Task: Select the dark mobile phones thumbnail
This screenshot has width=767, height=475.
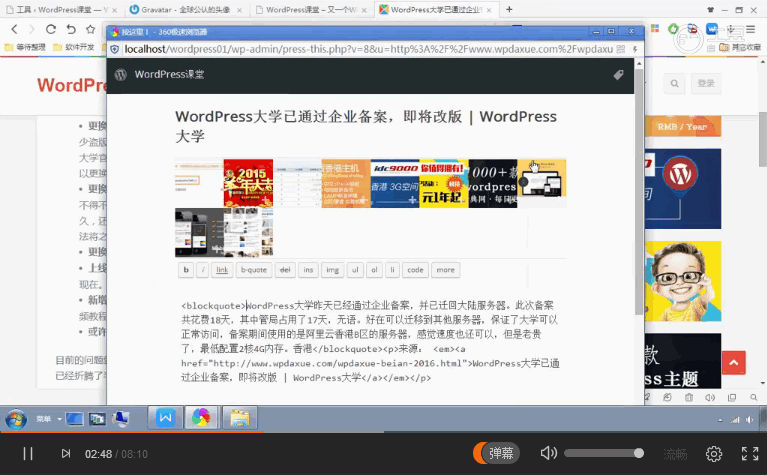Action: tap(199, 232)
